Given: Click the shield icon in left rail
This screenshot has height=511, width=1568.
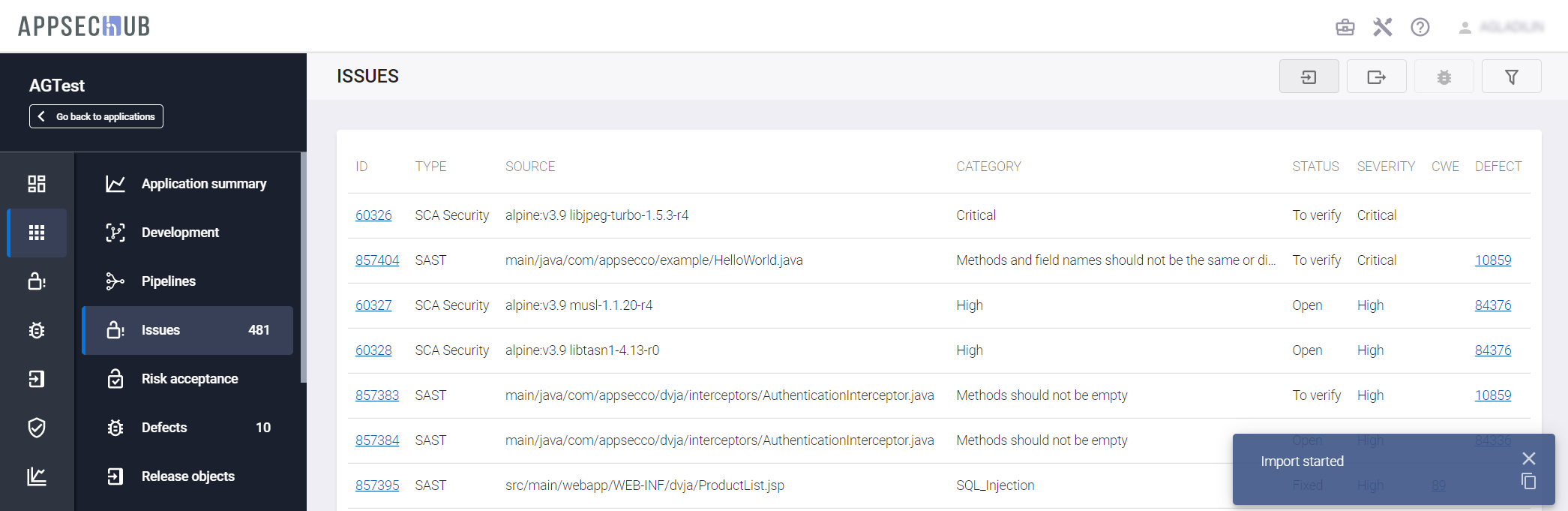Looking at the screenshot, I should click(x=37, y=428).
